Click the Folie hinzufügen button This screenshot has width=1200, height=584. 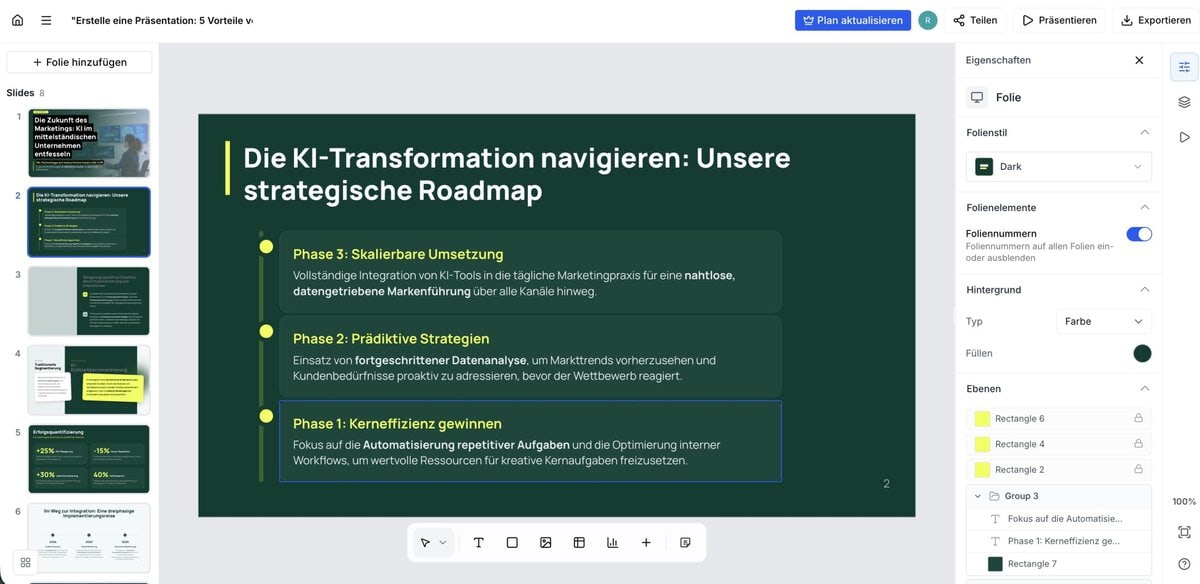[x=79, y=61]
